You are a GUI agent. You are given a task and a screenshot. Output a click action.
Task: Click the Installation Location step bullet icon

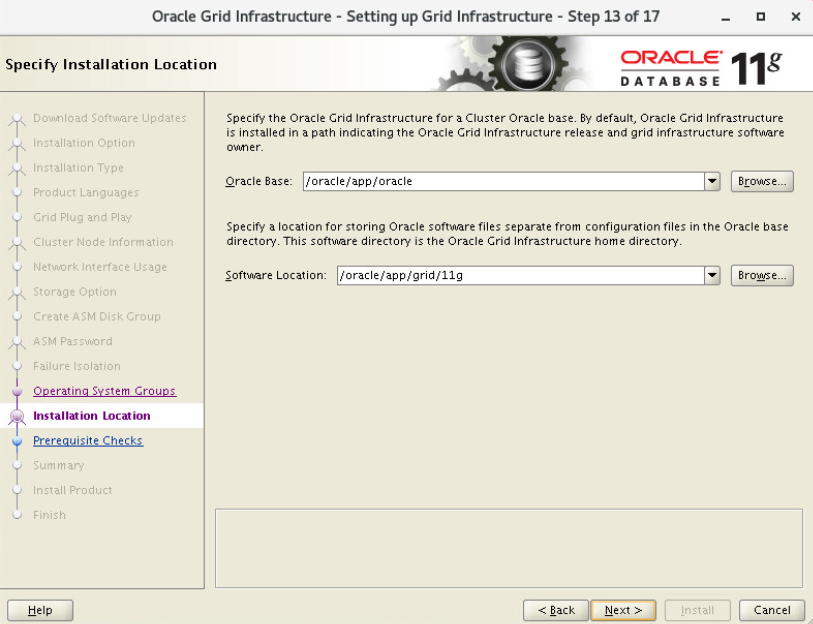[x=17, y=416]
